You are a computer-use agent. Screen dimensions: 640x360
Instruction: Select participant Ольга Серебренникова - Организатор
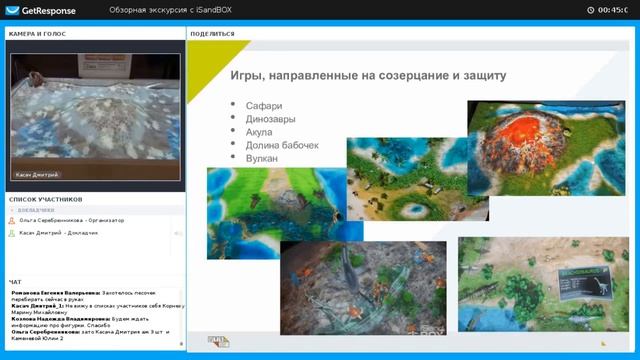tap(72, 220)
